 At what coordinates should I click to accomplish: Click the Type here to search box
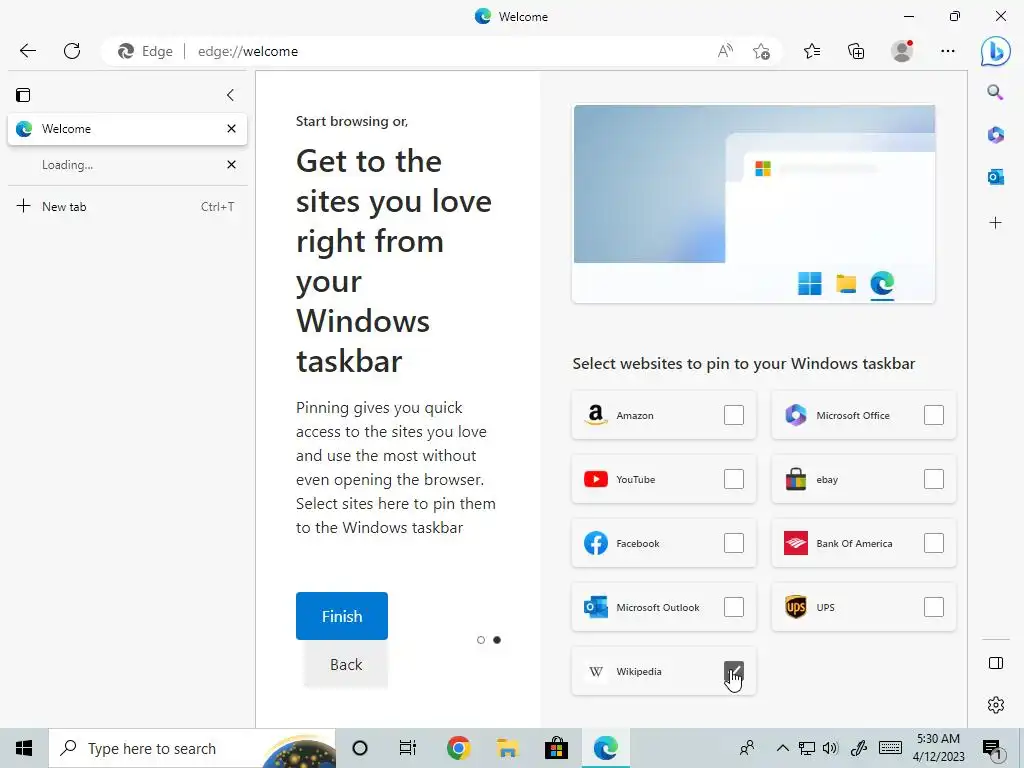tap(192, 748)
